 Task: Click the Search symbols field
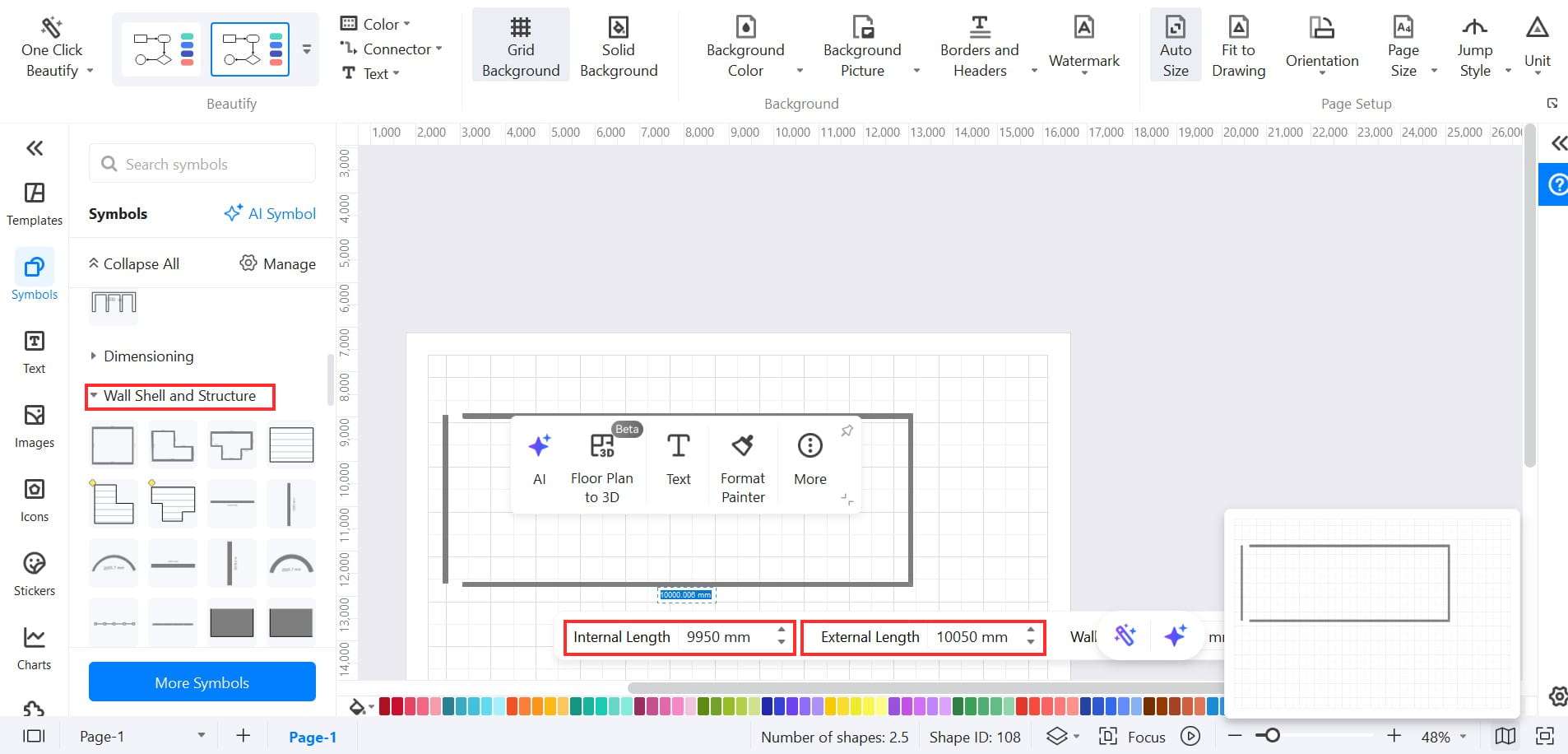202,164
